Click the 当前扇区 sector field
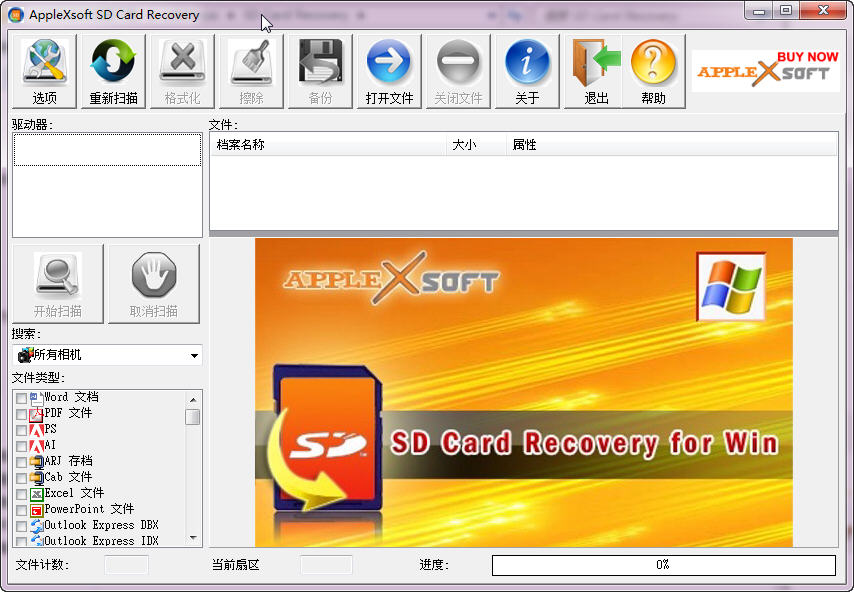Image resolution: width=854 pixels, height=592 pixels. (x=326, y=565)
